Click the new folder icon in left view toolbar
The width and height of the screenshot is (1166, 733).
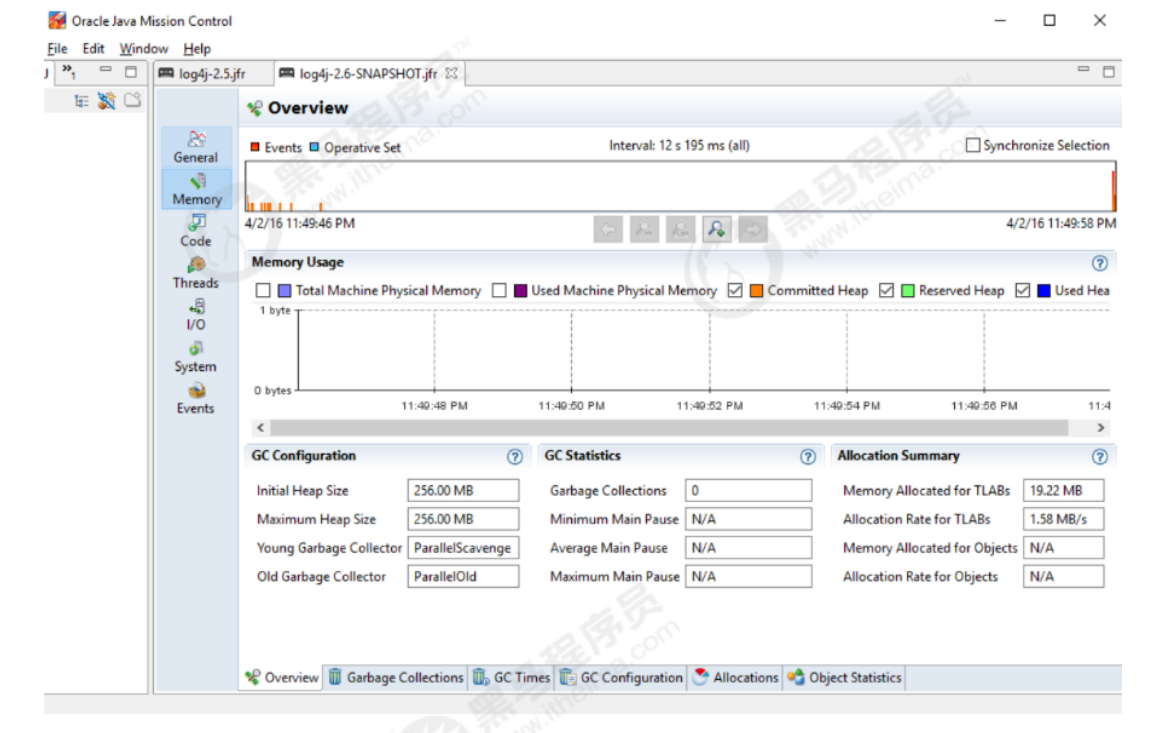tap(132, 100)
